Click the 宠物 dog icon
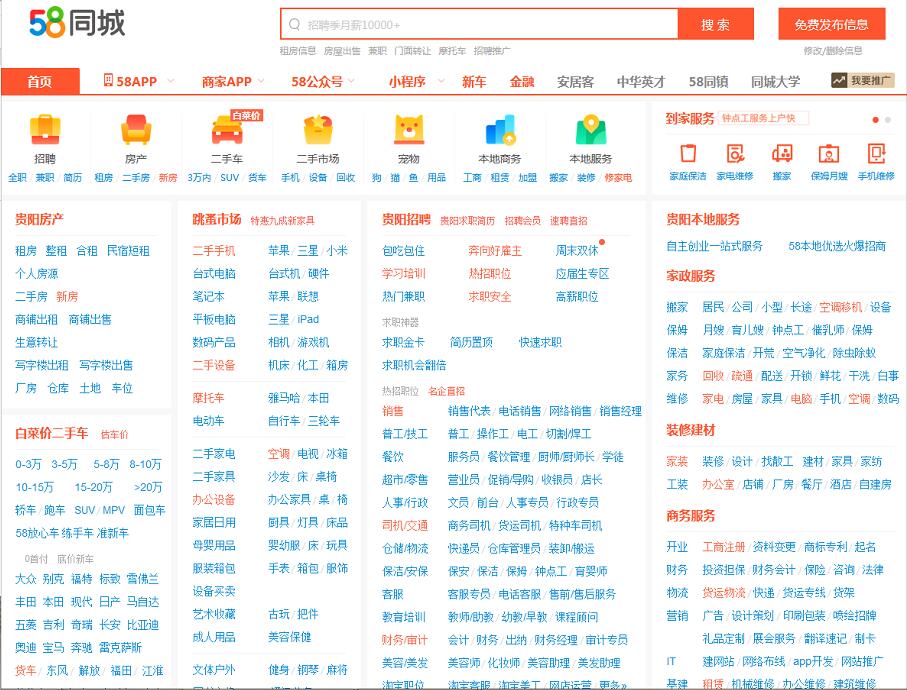The height and width of the screenshot is (690, 907). 408,130
